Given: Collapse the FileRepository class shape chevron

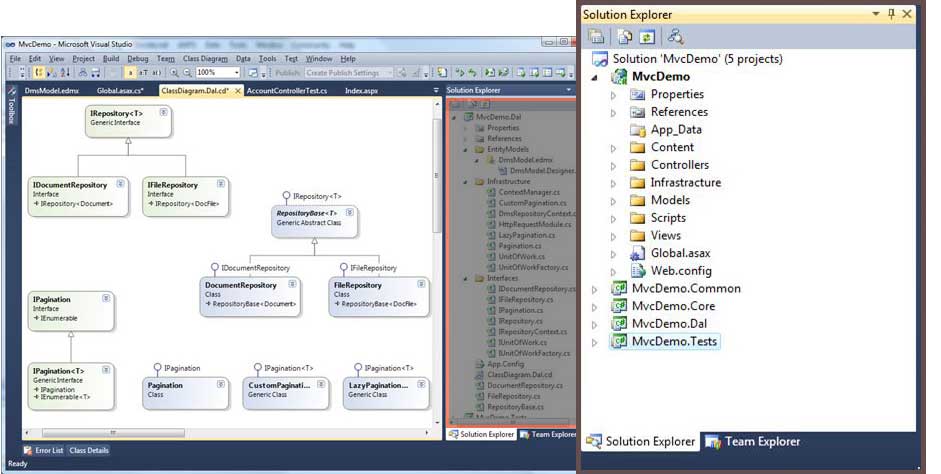Looking at the screenshot, I should point(421,284).
